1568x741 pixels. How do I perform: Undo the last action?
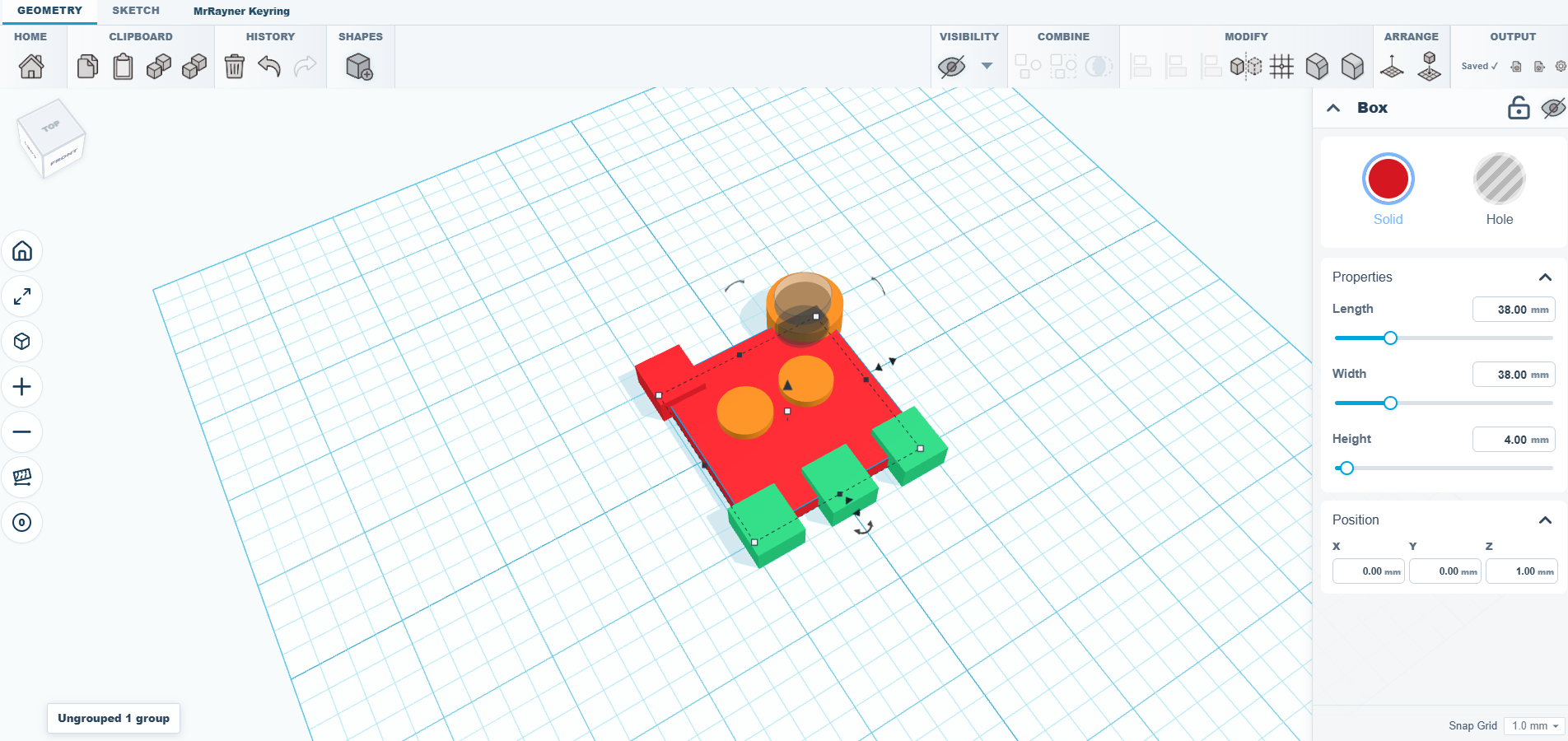[269, 66]
